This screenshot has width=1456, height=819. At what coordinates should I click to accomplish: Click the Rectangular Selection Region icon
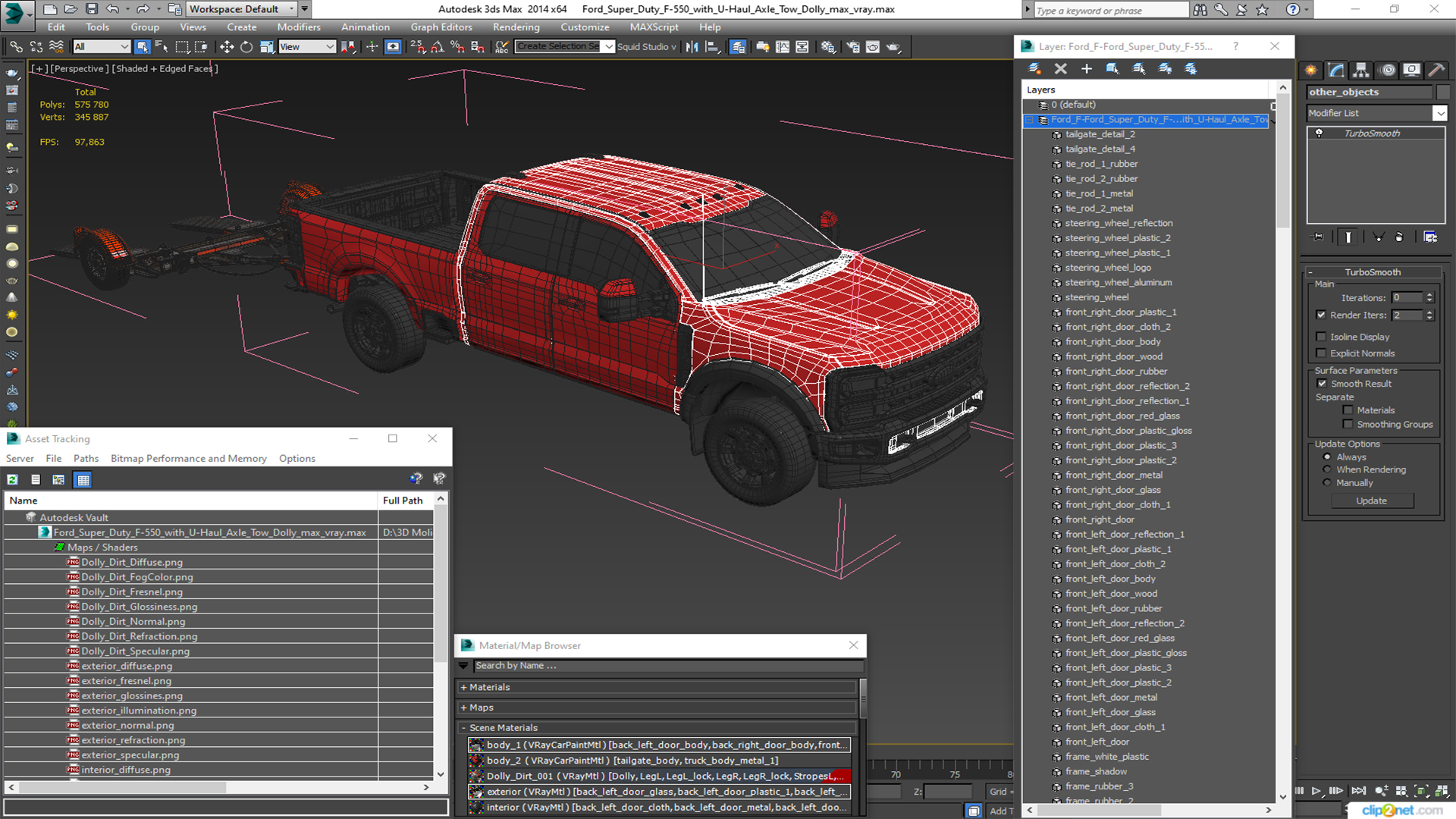point(182,47)
